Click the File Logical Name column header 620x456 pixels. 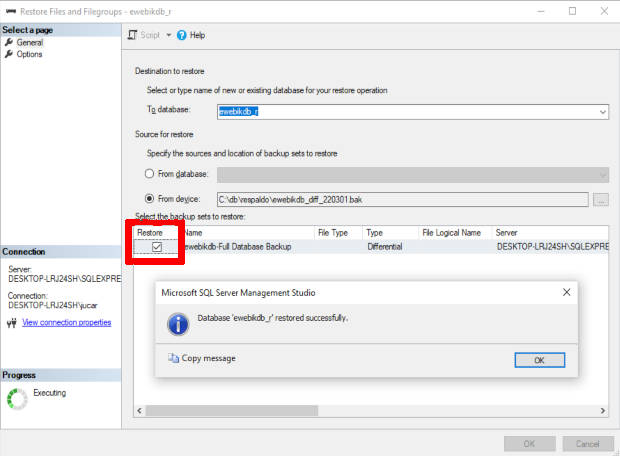[x=452, y=233]
